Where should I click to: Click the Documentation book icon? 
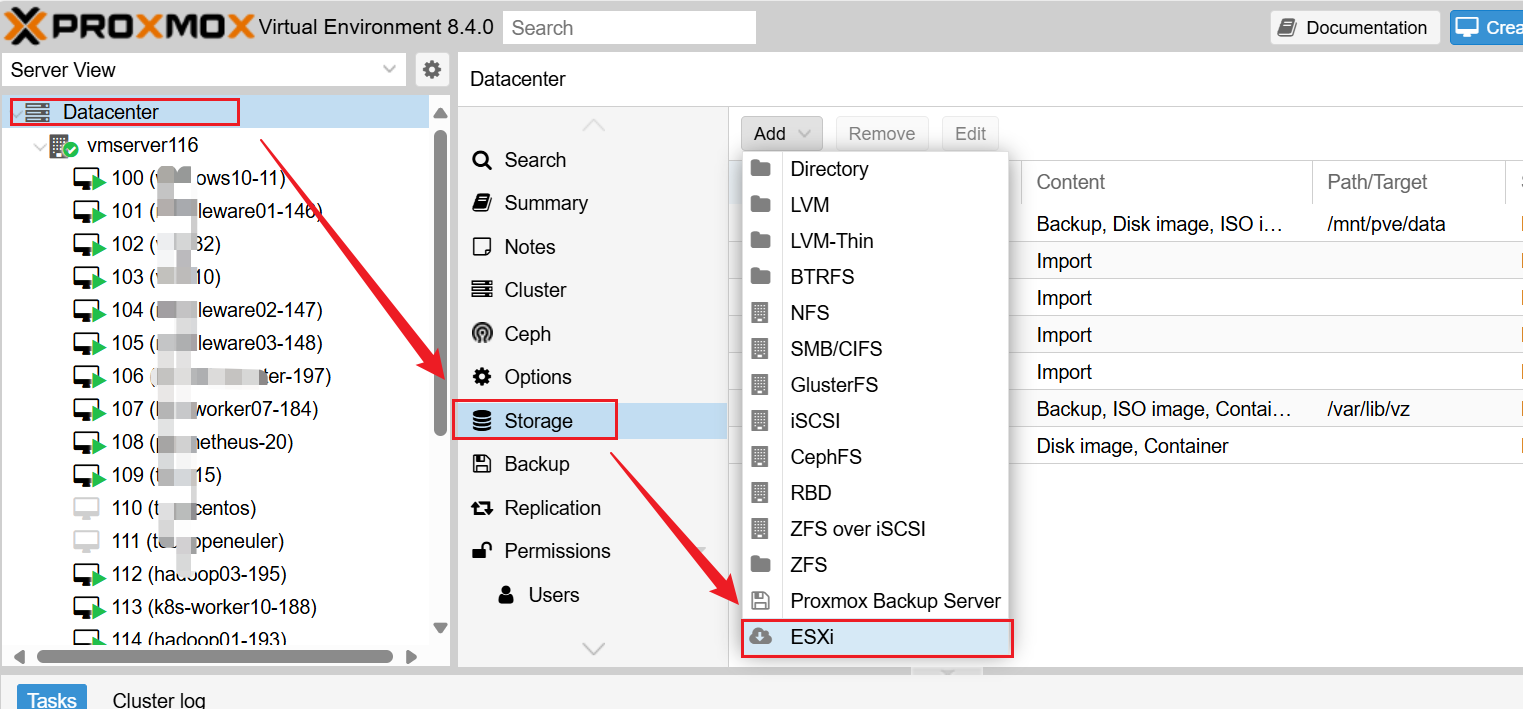click(1288, 28)
